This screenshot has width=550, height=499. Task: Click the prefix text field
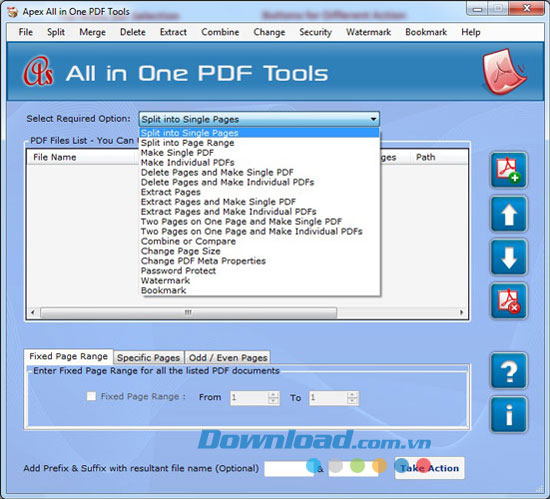(288, 469)
